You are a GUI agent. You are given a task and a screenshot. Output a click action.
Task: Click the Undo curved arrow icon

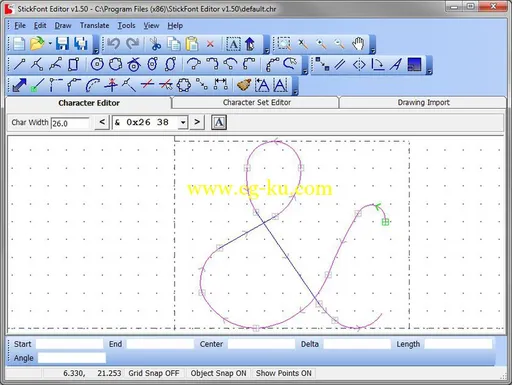113,44
